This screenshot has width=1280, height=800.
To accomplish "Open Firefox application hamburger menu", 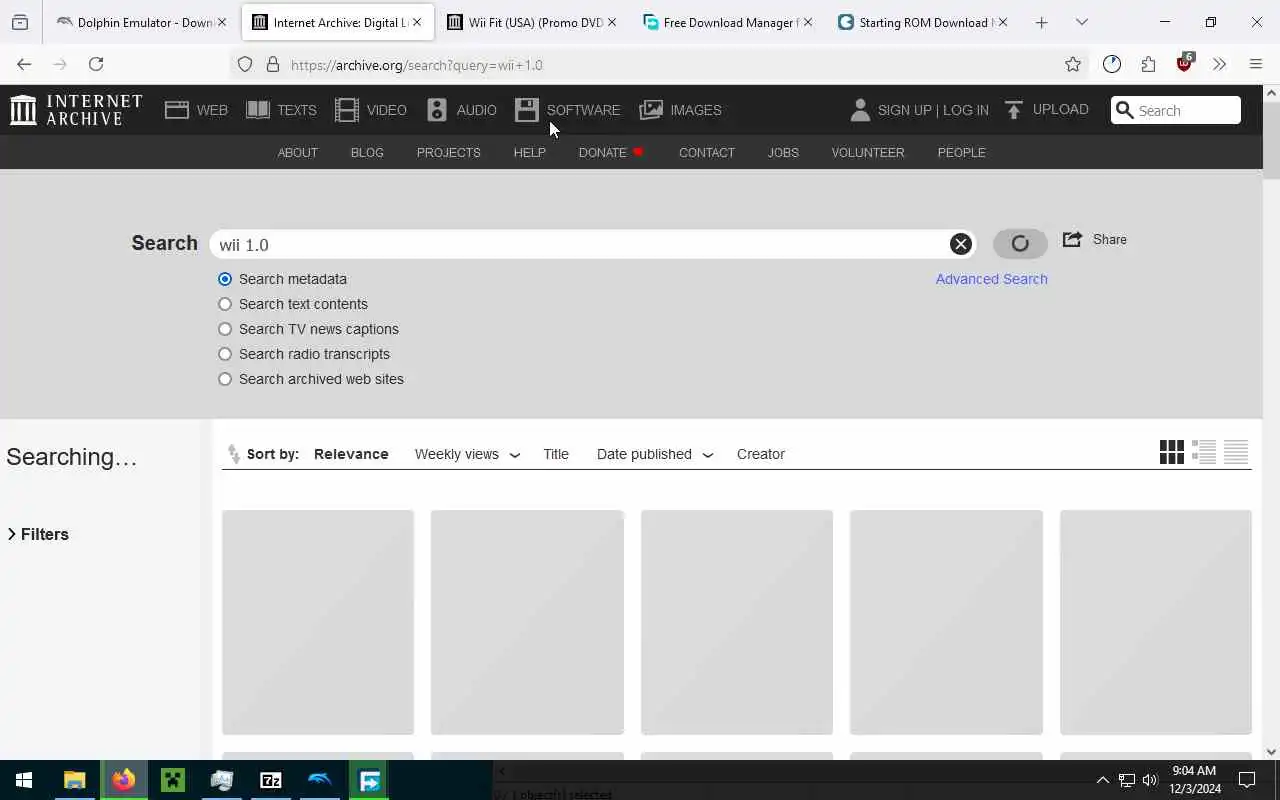I will coord(1256,64).
